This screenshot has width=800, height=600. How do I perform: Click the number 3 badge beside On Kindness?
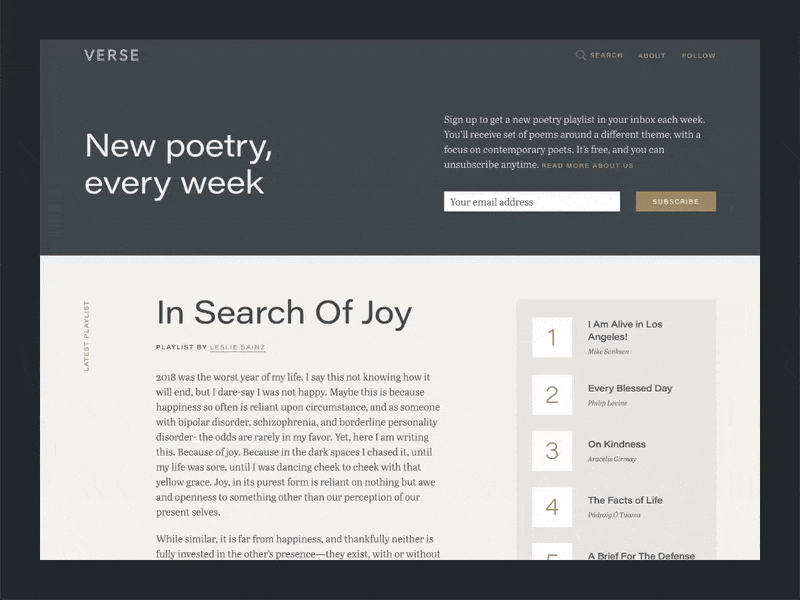(x=553, y=450)
